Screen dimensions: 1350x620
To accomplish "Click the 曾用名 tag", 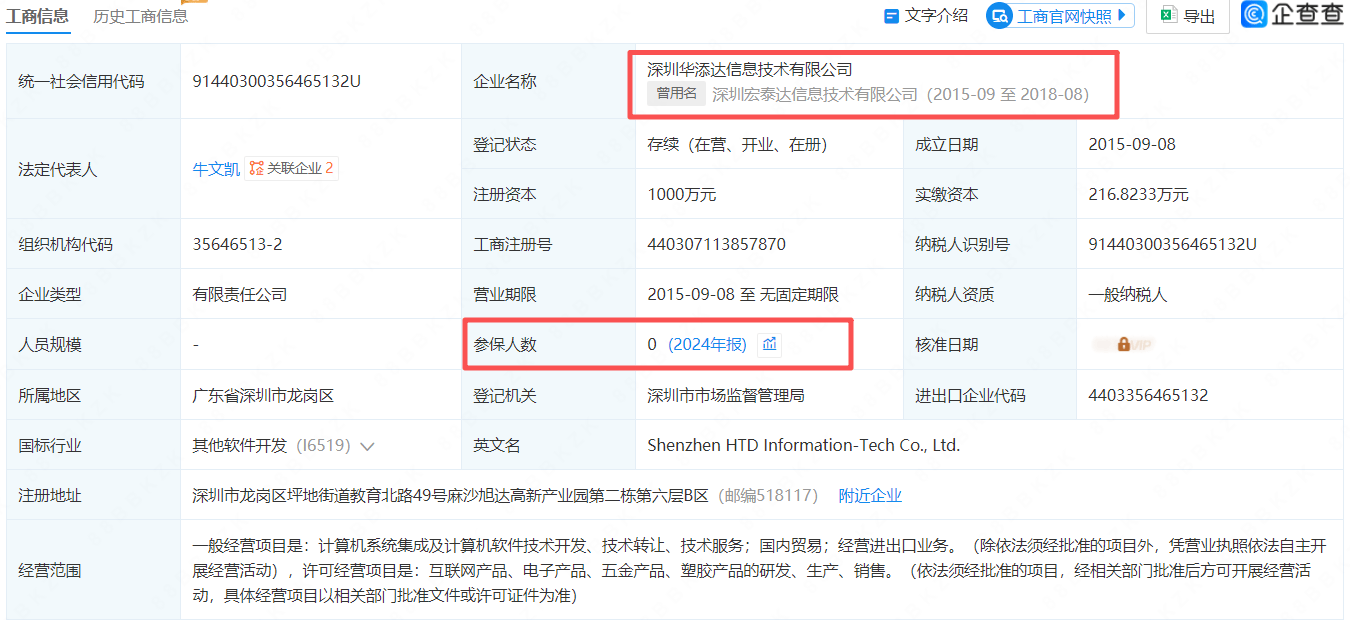I will [677, 93].
